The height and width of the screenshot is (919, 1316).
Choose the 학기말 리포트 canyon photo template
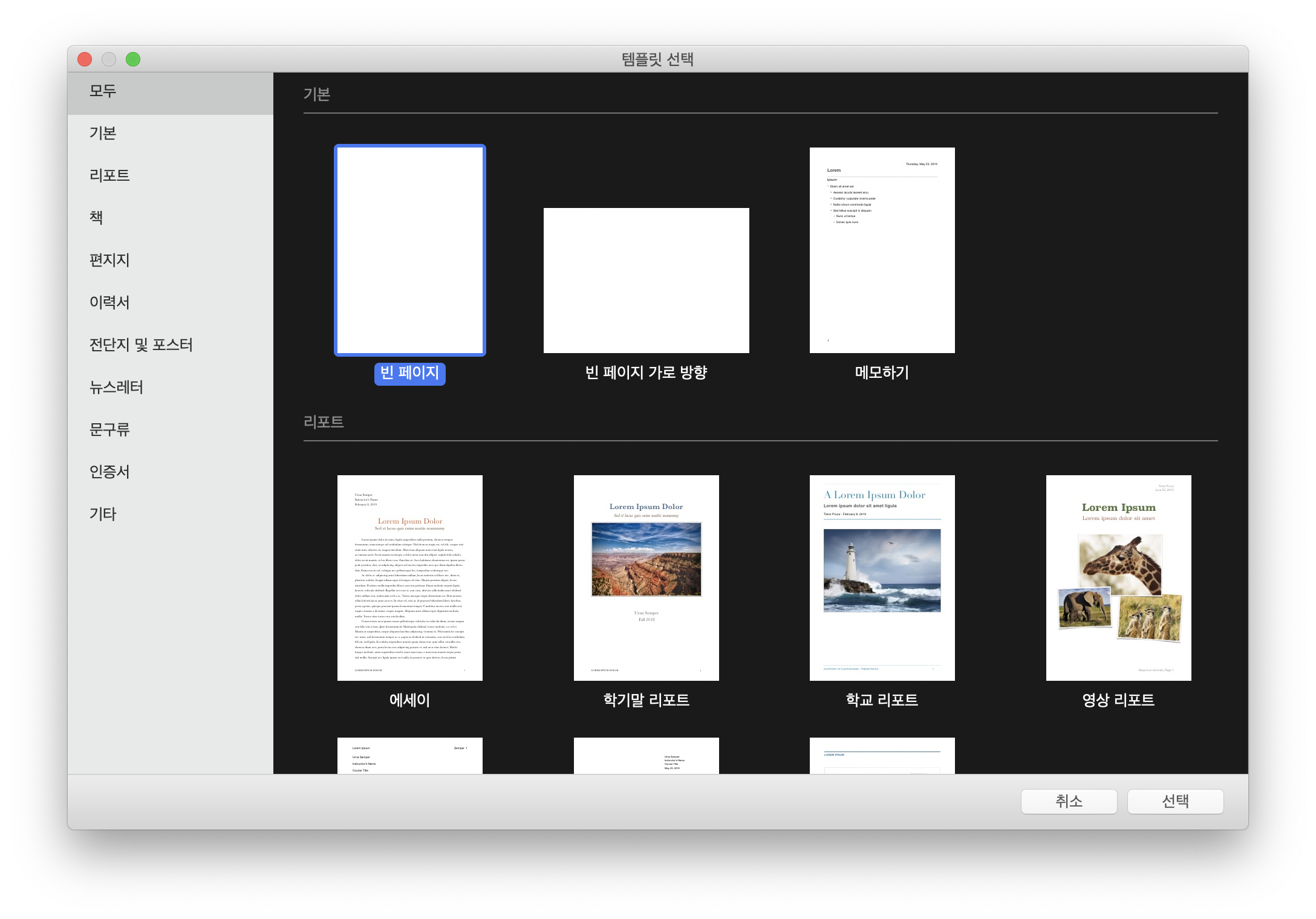tap(646, 577)
